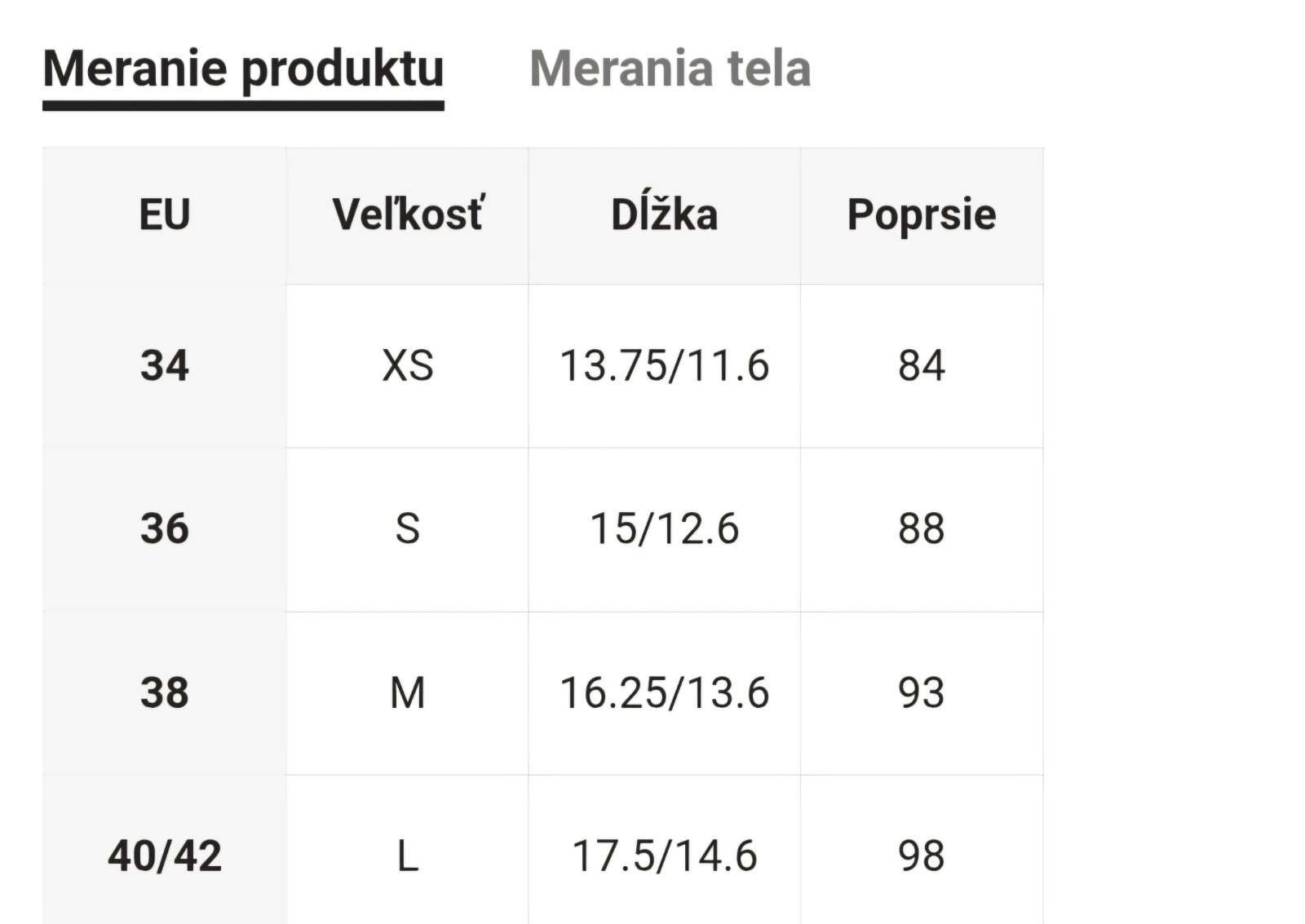Viewport: 1305px width, 924px height.
Task: Click the Veľkosť column header
Action: click(407, 215)
